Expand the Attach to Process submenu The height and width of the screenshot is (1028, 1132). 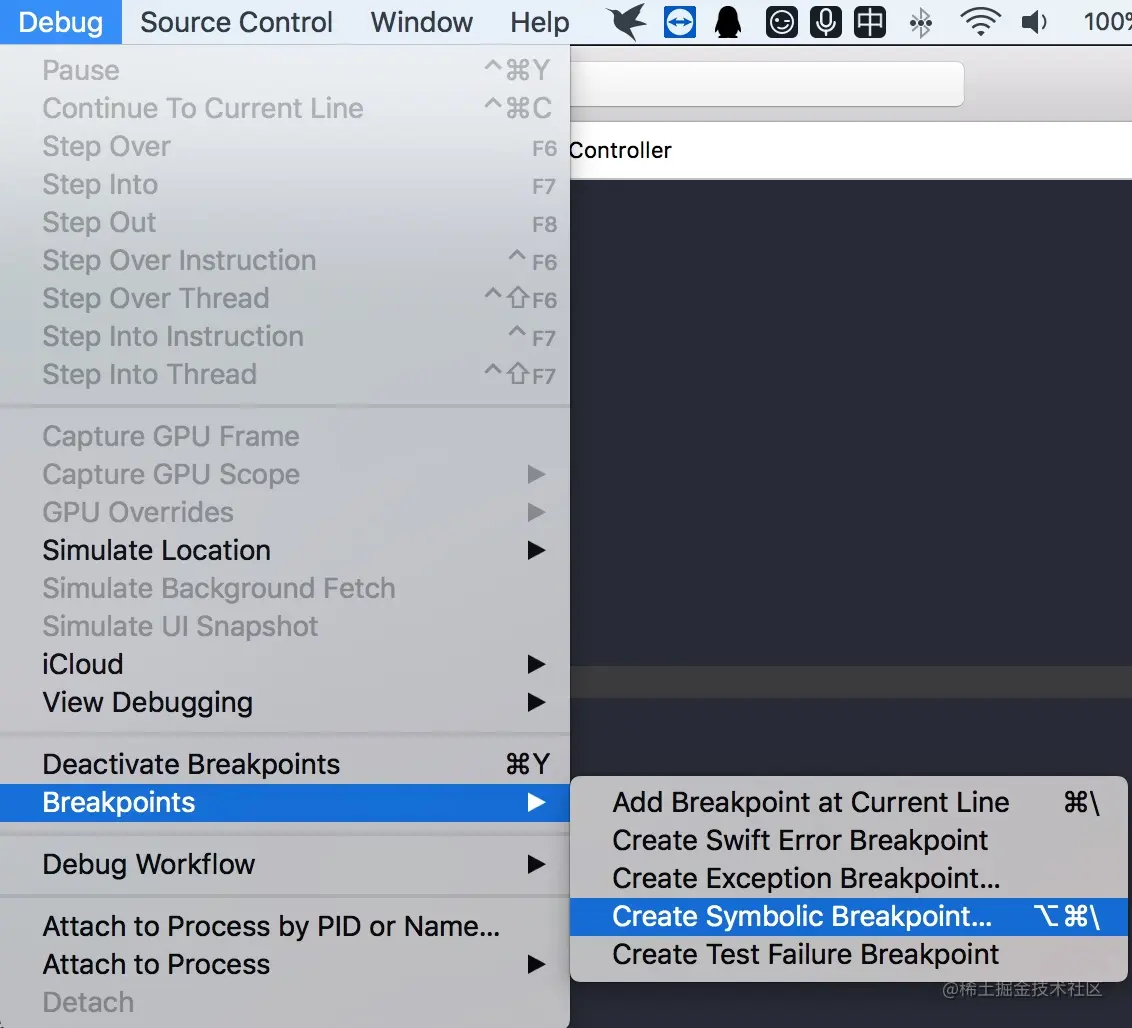284,964
